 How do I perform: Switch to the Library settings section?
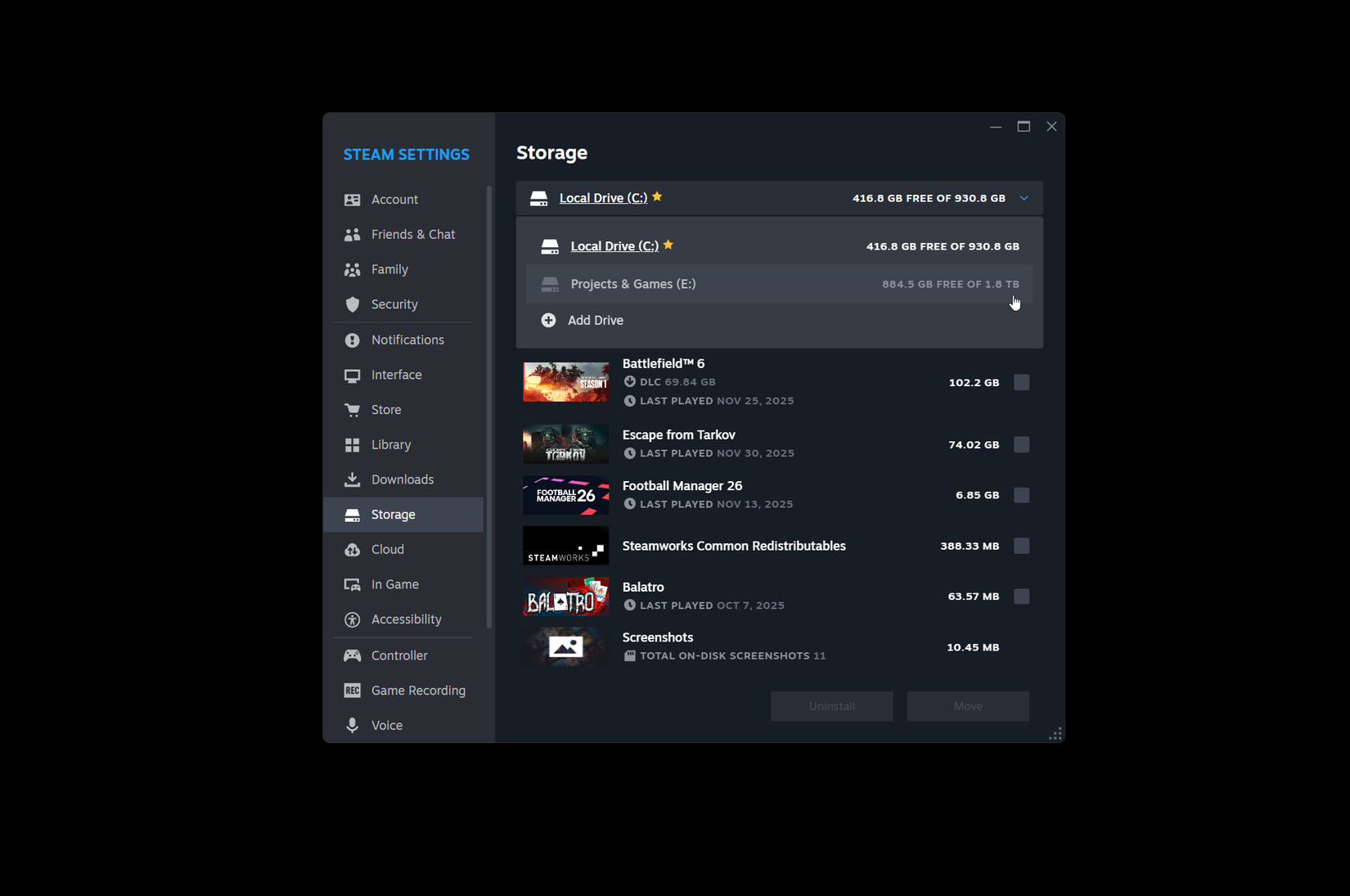click(391, 444)
